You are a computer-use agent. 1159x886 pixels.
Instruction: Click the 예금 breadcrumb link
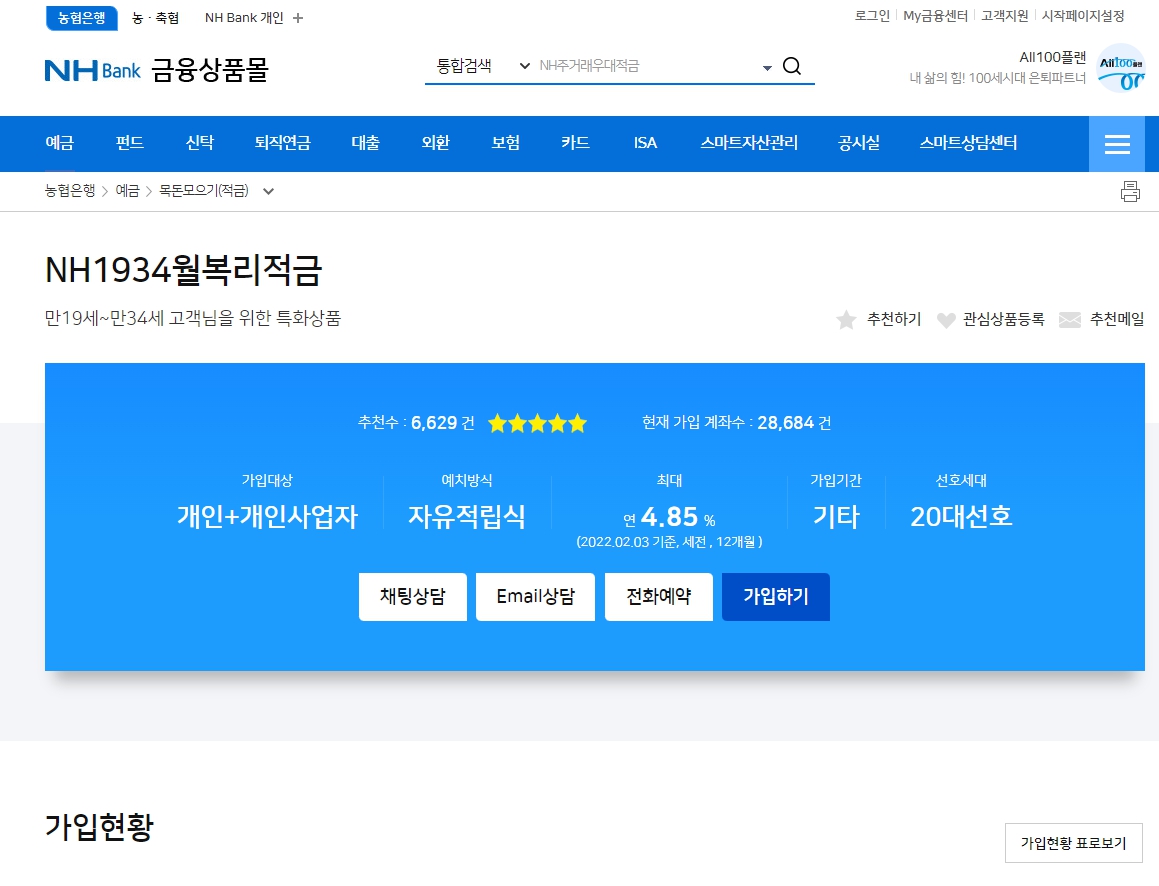coord(127,191)
